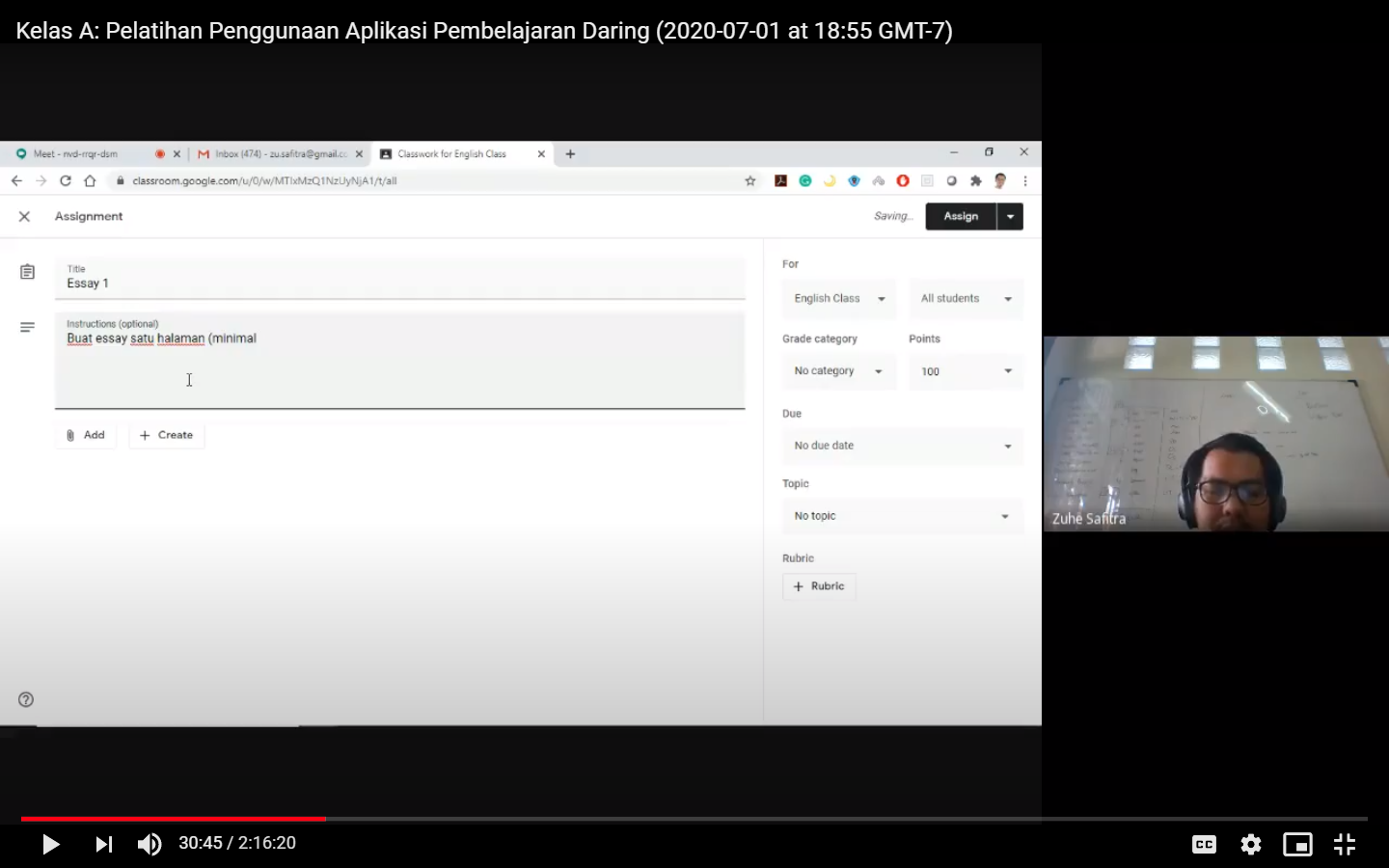Skip to next video
1389x868 pixels.
[103, 845]
